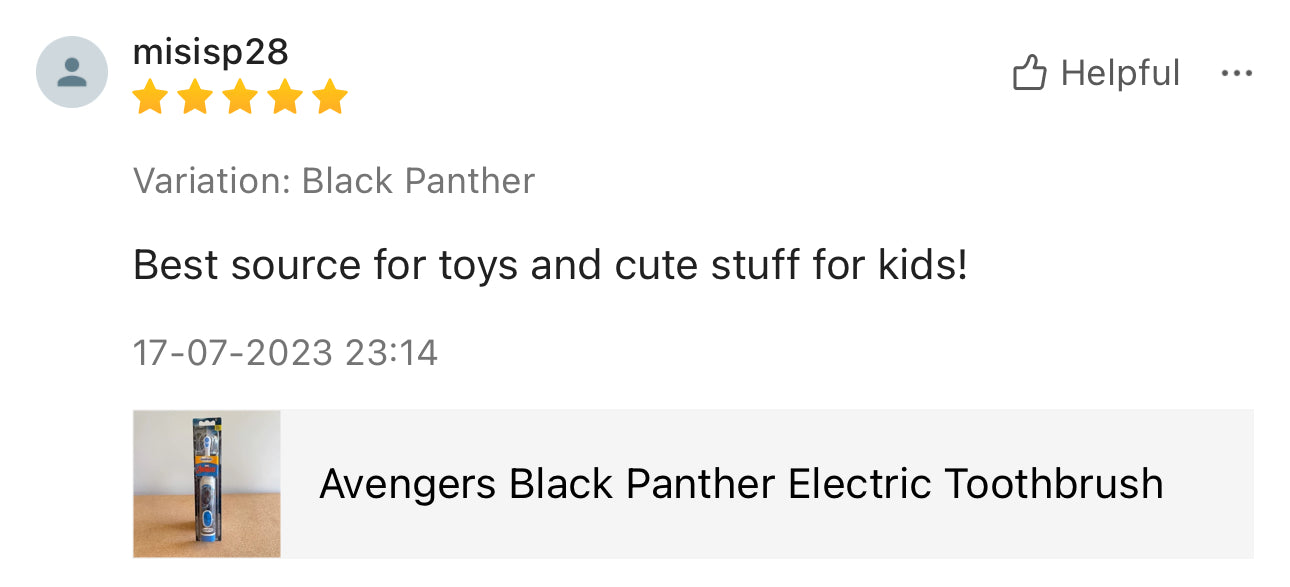Viewport: 1290px width, 587px height.
Task: Click the thumbs-up icon
Action: (x=1029, y=73)
